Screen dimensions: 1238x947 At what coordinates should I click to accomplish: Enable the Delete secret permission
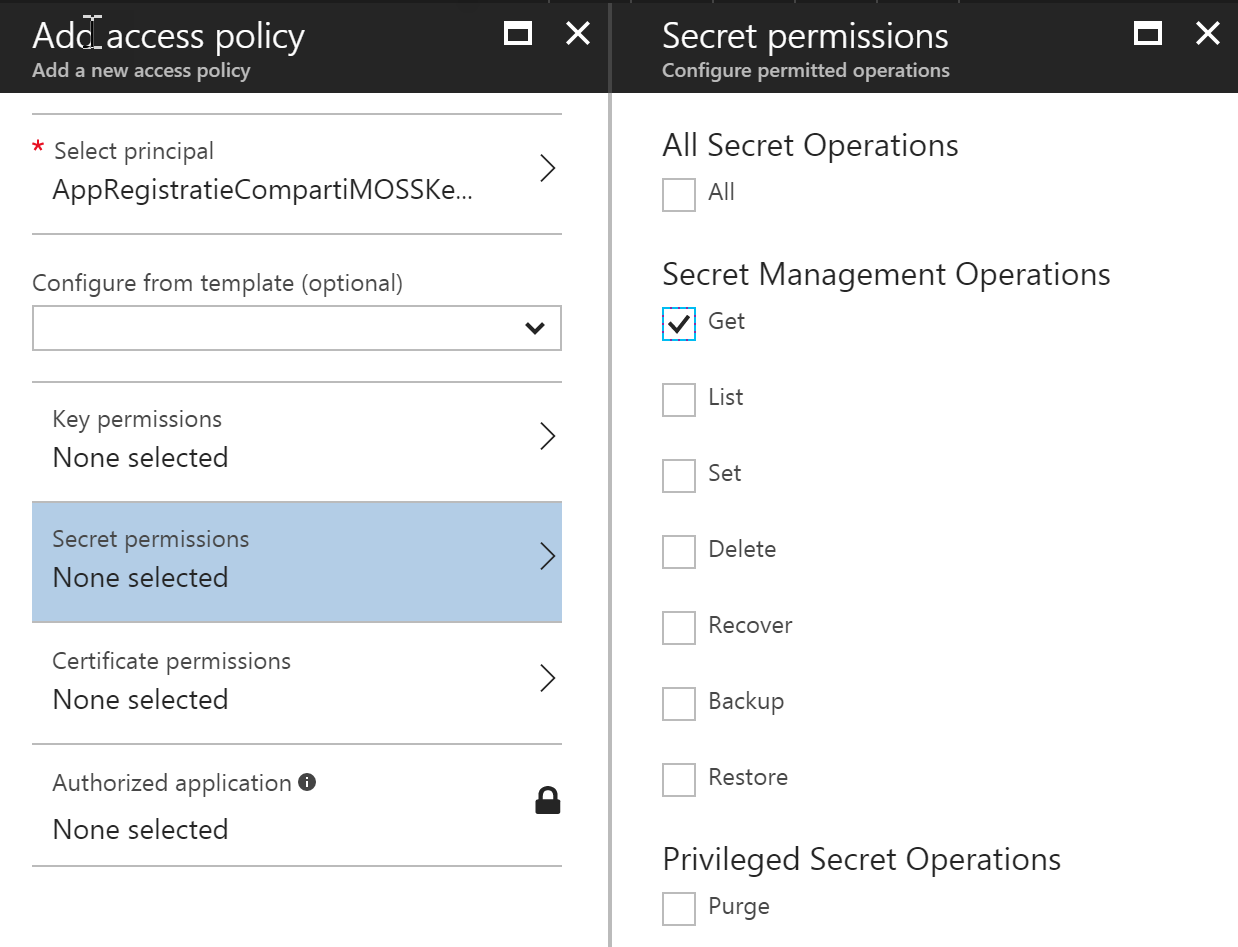pos(679,552)
